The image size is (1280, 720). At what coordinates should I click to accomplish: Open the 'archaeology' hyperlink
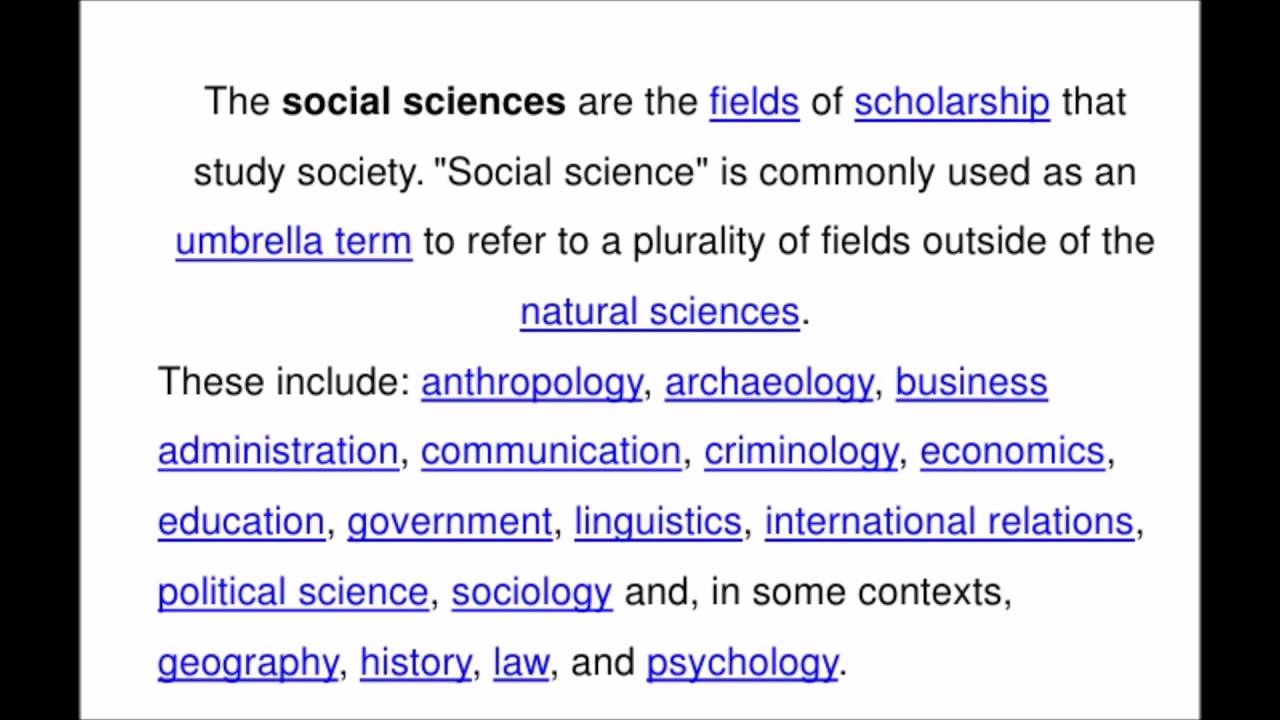point(768,382)
